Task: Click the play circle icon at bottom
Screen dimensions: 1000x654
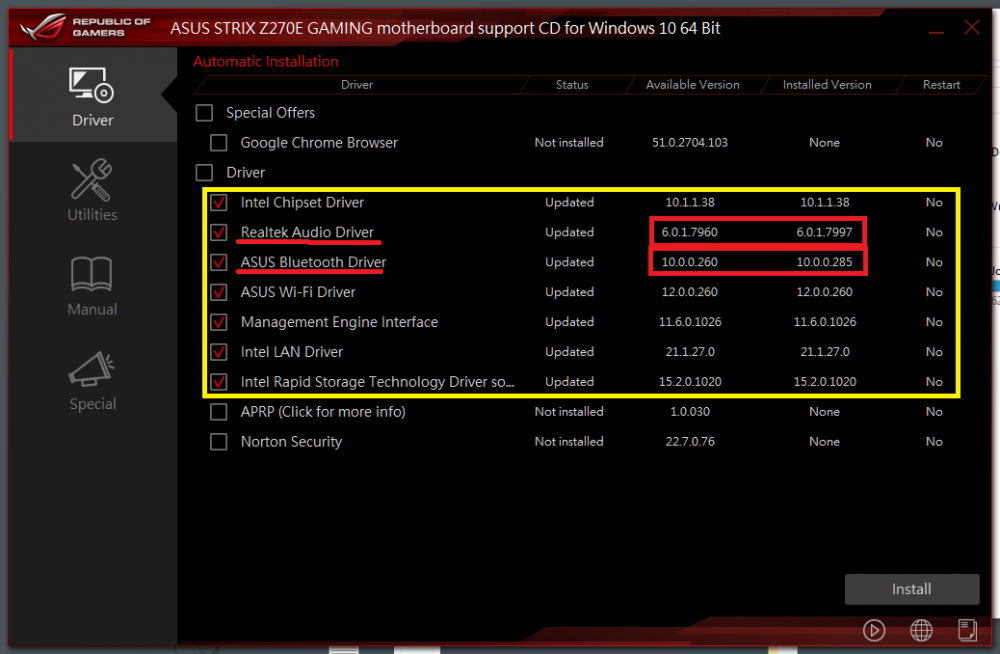Action: (875, 630)
